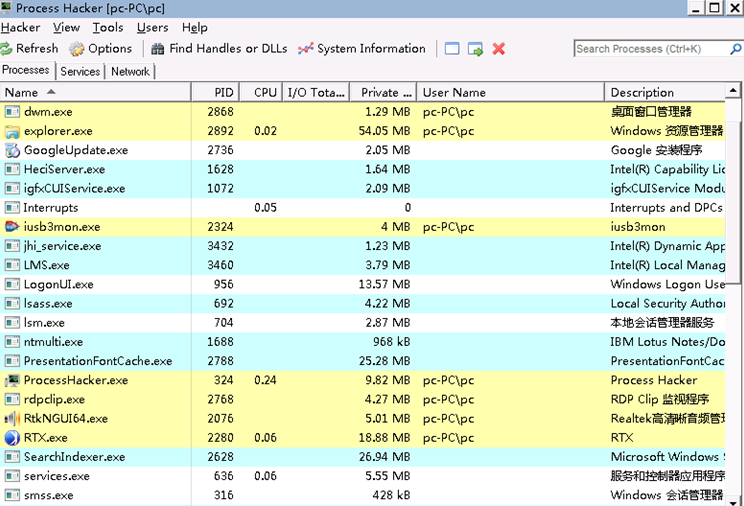744x506 pixels.
Task: Click the HeciServer.exe process icon
Action: pyautogui.click(x=12, y=169)
